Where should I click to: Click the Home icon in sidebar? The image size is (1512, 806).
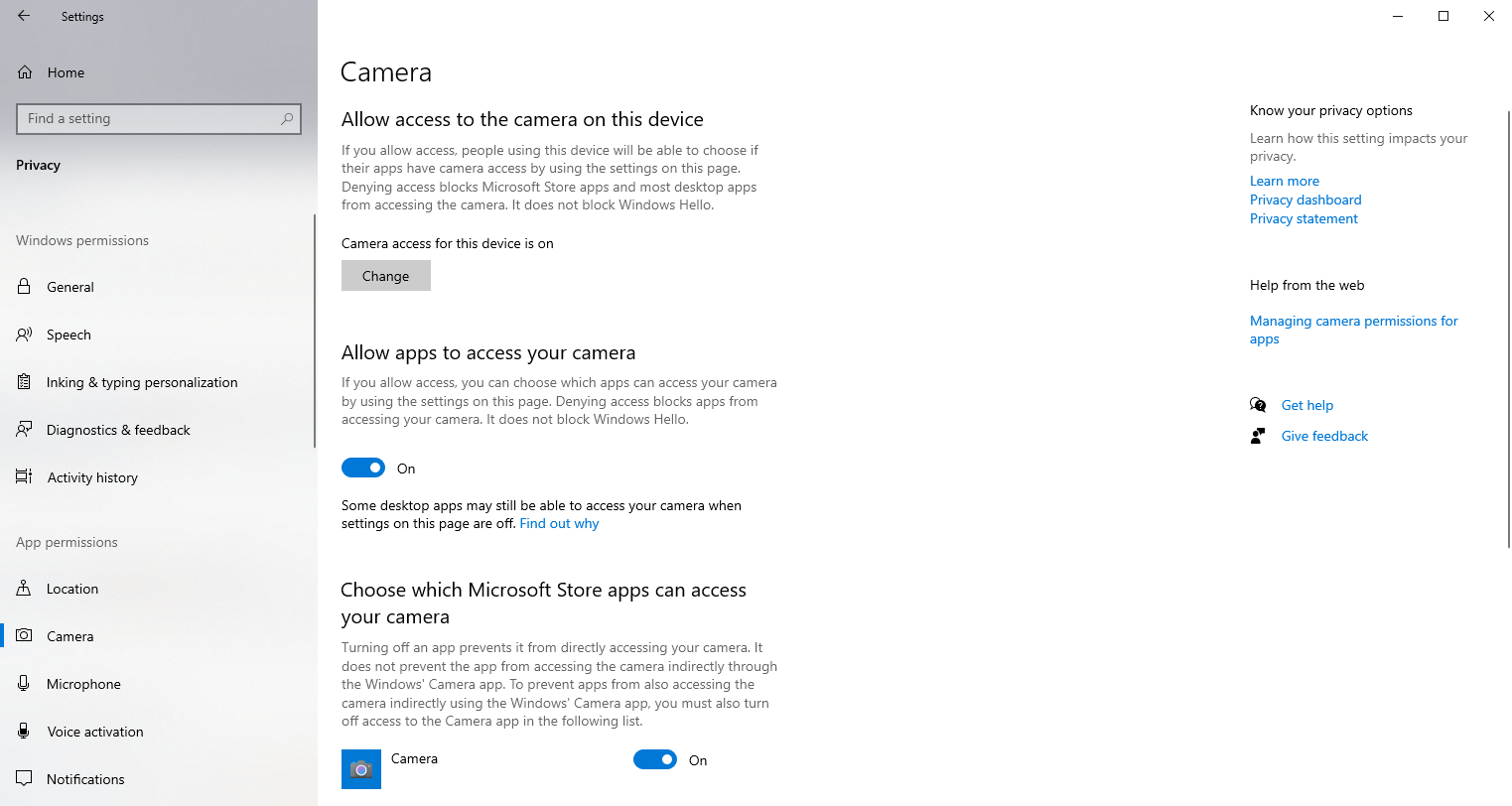[x=25, y=72]
